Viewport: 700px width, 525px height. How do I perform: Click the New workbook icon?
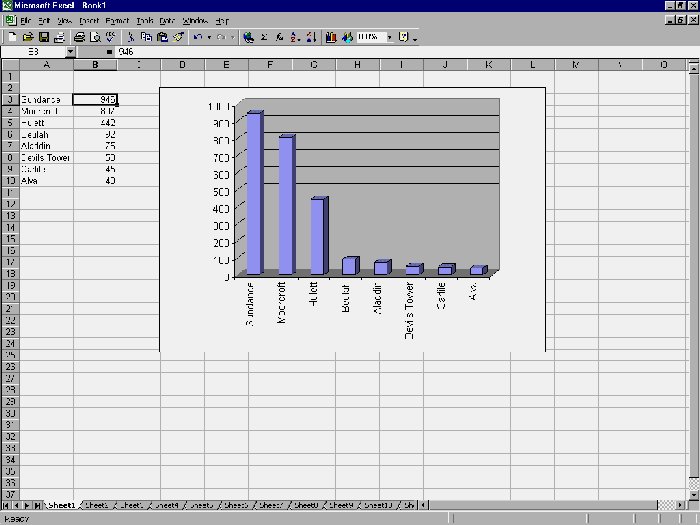coord(12,37)
